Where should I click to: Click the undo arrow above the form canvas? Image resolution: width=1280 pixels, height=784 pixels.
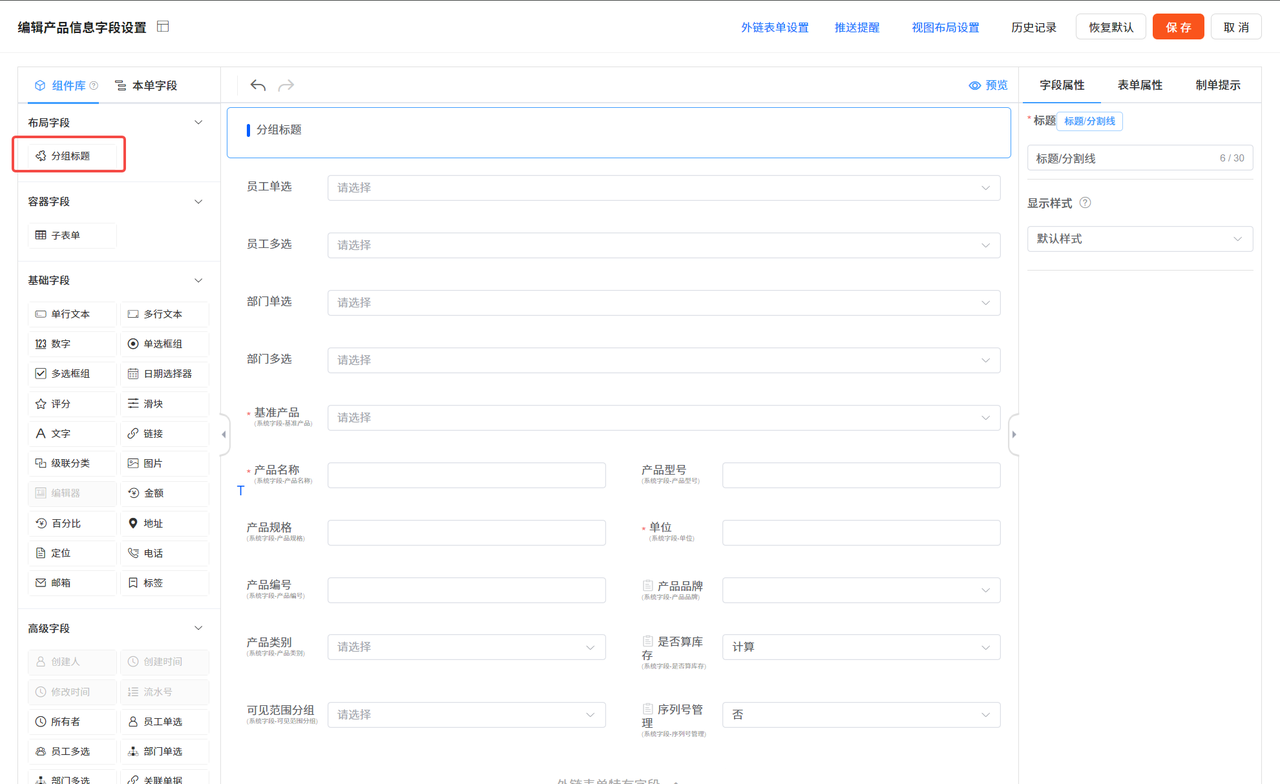tap(258, 85)
